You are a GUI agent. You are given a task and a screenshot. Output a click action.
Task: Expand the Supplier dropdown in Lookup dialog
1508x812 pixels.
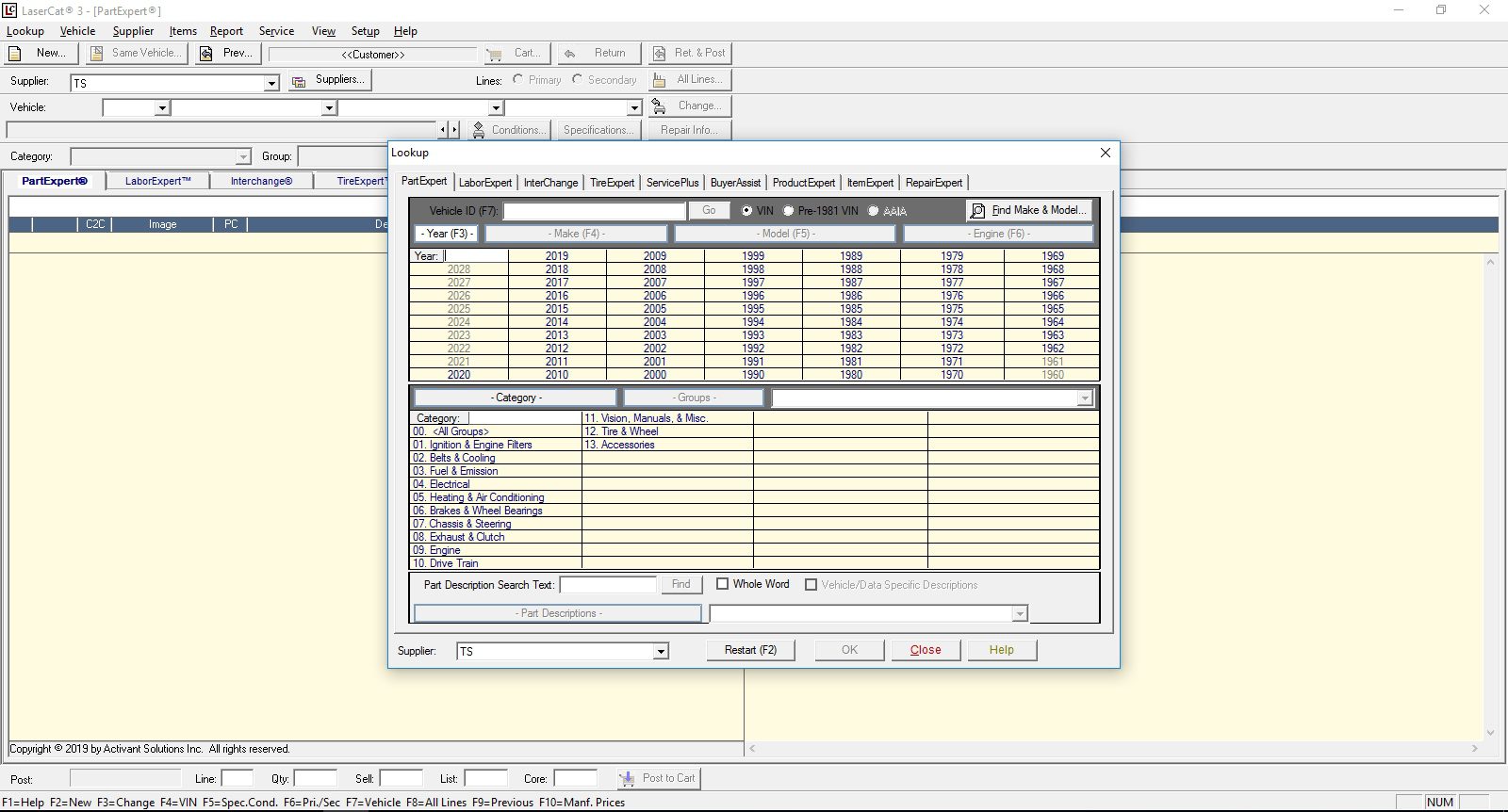(x=661, y=651)
